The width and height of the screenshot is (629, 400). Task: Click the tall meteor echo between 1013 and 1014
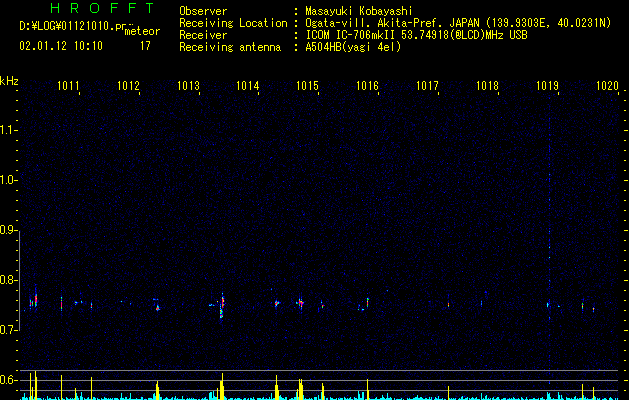222,306
